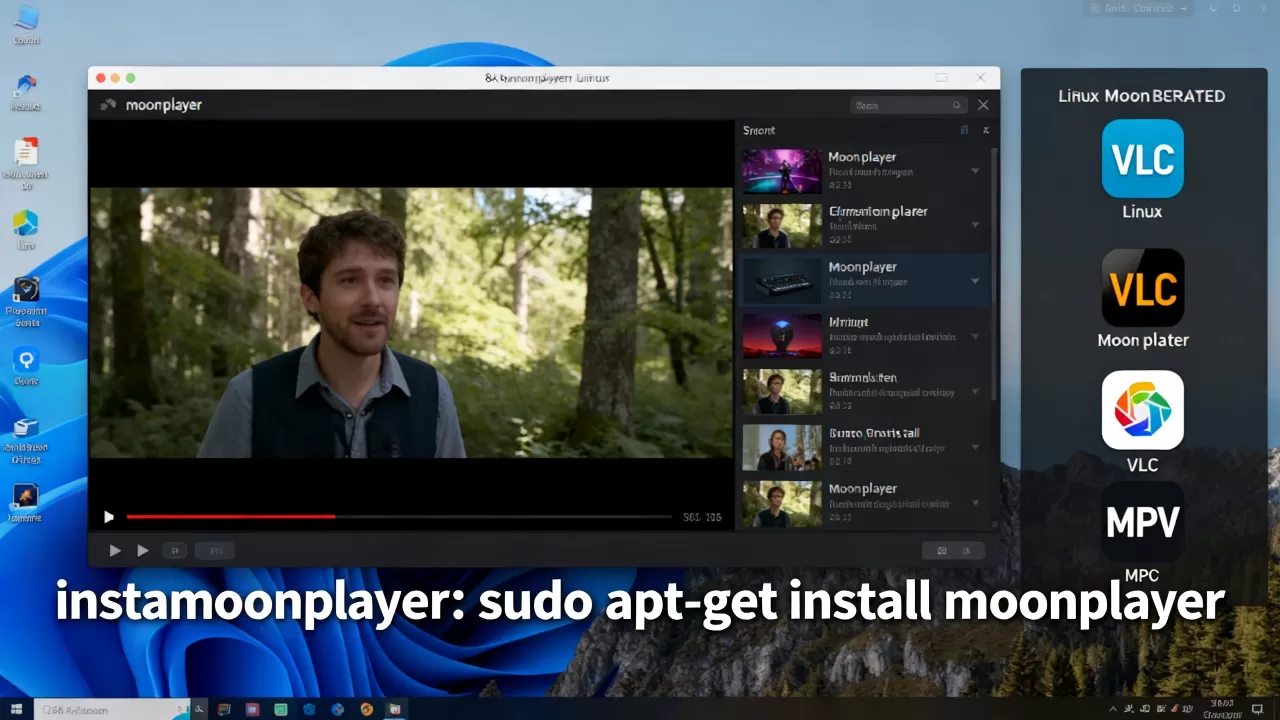
Task: Open the blue VLC icon labeled Linux
Action: [1142, 158]
